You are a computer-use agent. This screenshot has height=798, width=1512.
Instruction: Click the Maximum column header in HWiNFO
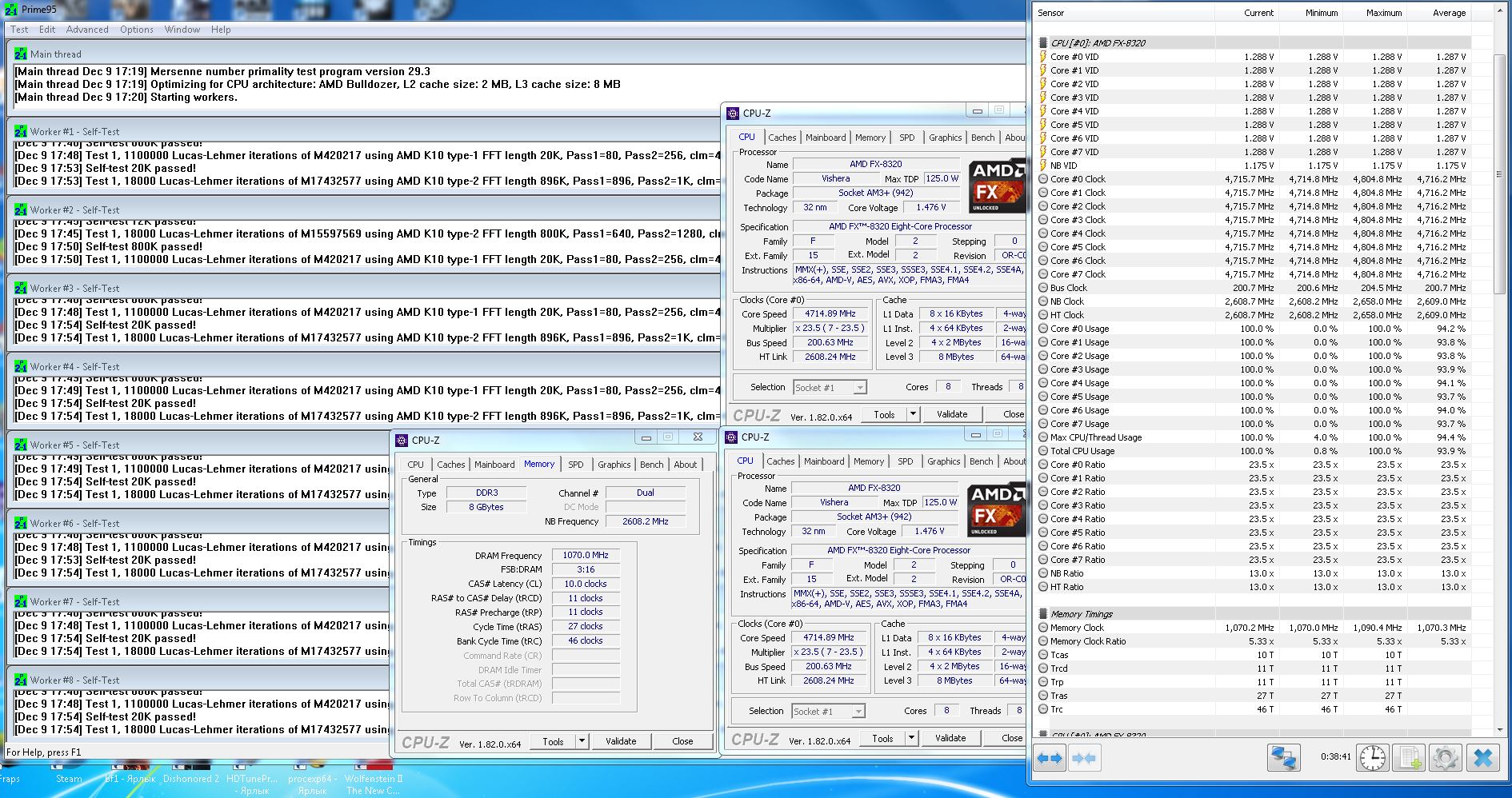click(x=1375, y=13)
